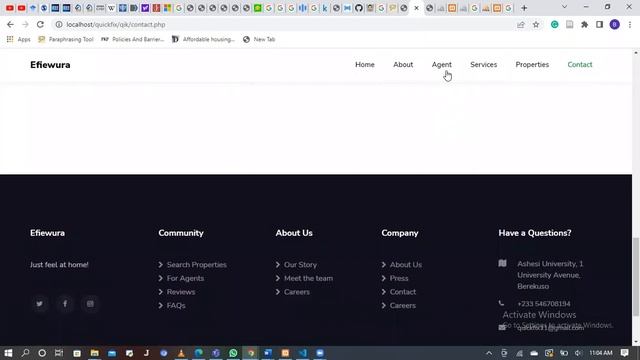Image resolution: width=640 pixels, height=360 pixels.
Task: Go back with the browser back arrow
Action: tap(10, 24)
